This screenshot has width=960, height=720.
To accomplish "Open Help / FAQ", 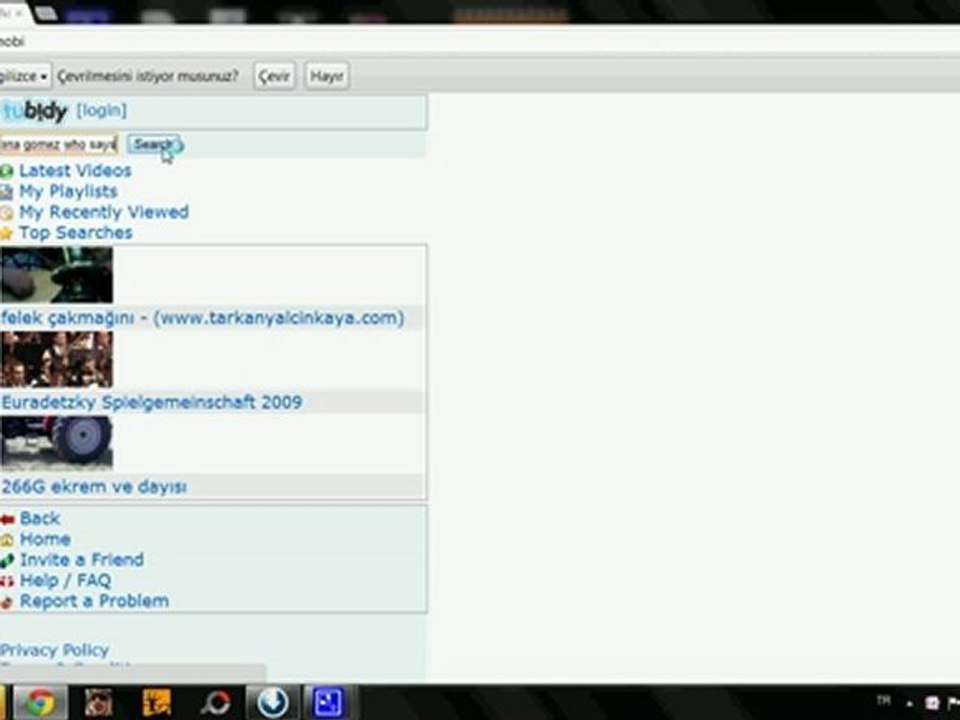I will 66,580.
